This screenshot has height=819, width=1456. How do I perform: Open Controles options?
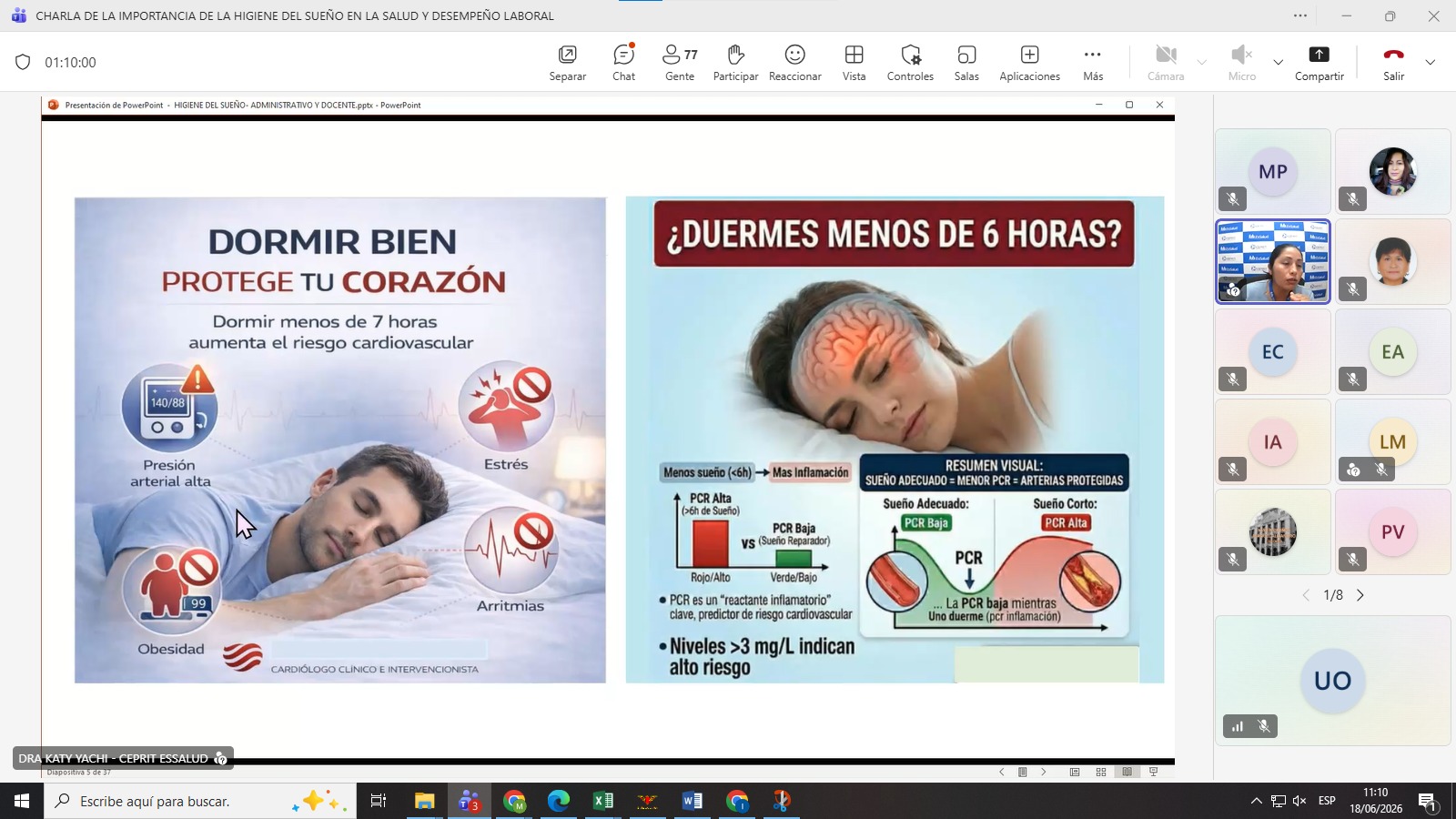tap(910, 63)
